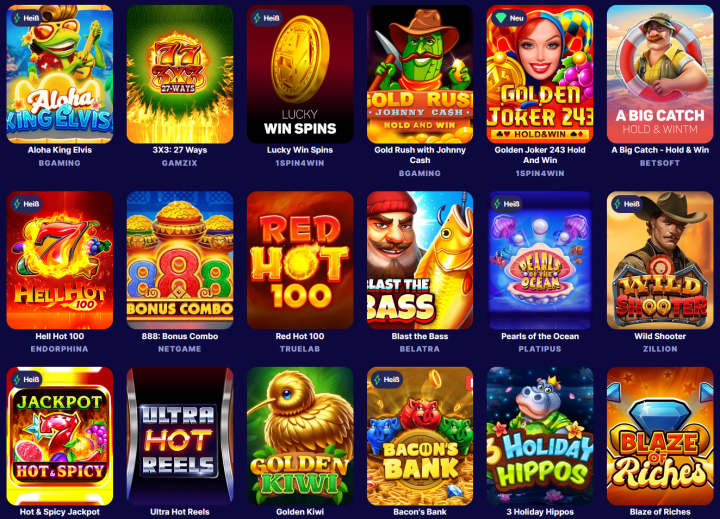Launch the 888: Bonus Combo game

[180, 260]
